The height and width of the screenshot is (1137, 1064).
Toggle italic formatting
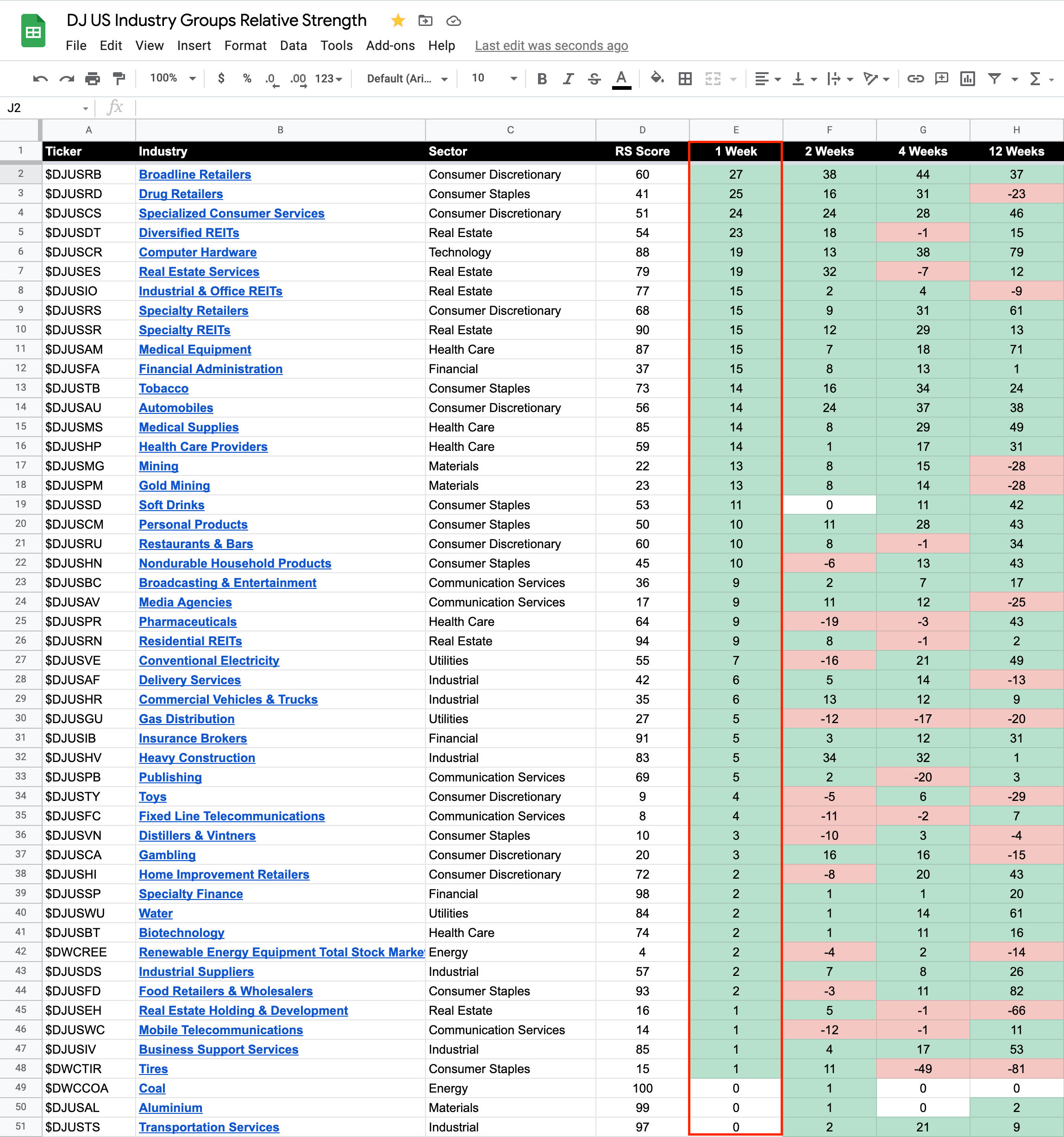pos(568,79)
